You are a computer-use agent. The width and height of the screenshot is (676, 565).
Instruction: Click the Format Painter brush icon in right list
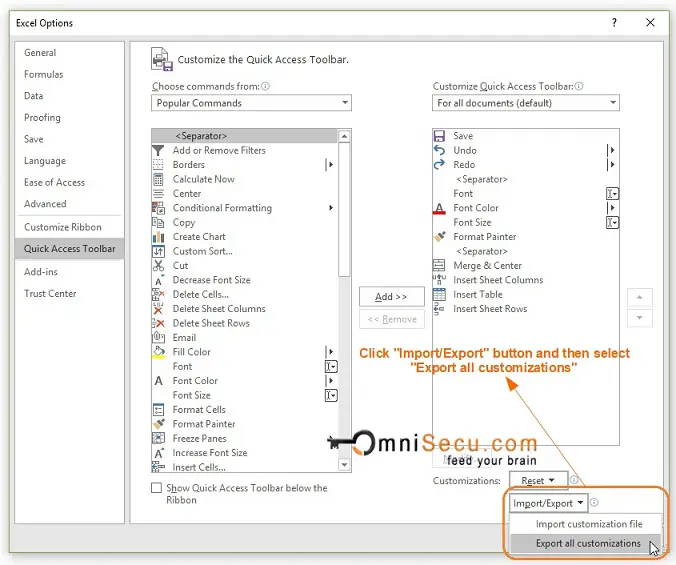tap(439, 237)
